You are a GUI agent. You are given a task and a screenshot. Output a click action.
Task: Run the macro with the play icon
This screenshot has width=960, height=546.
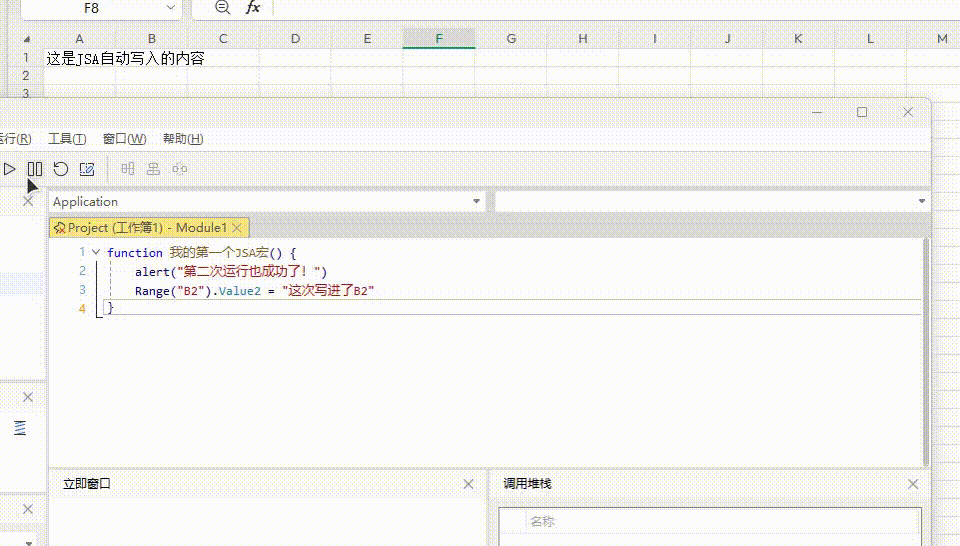9,169
